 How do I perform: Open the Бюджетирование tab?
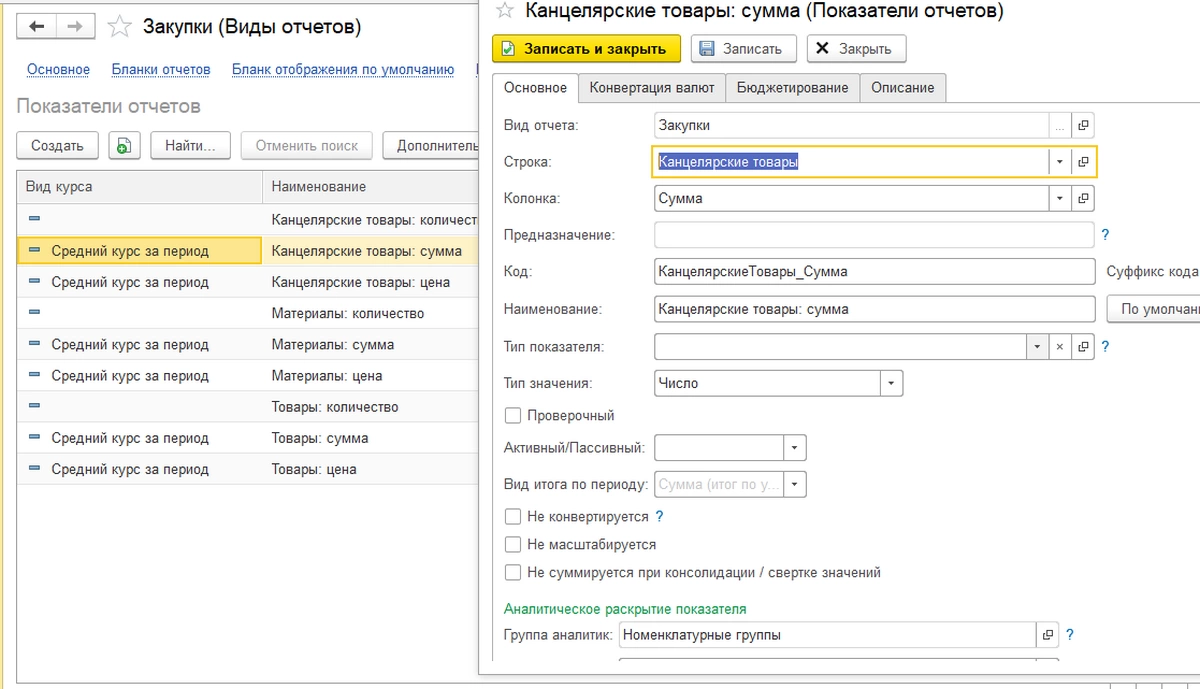click(x=792, y=88)
